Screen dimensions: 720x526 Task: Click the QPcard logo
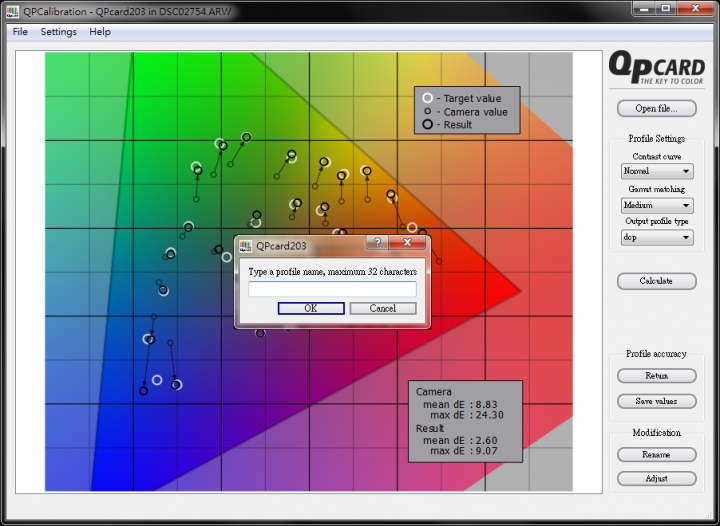(x=657, y=68)
